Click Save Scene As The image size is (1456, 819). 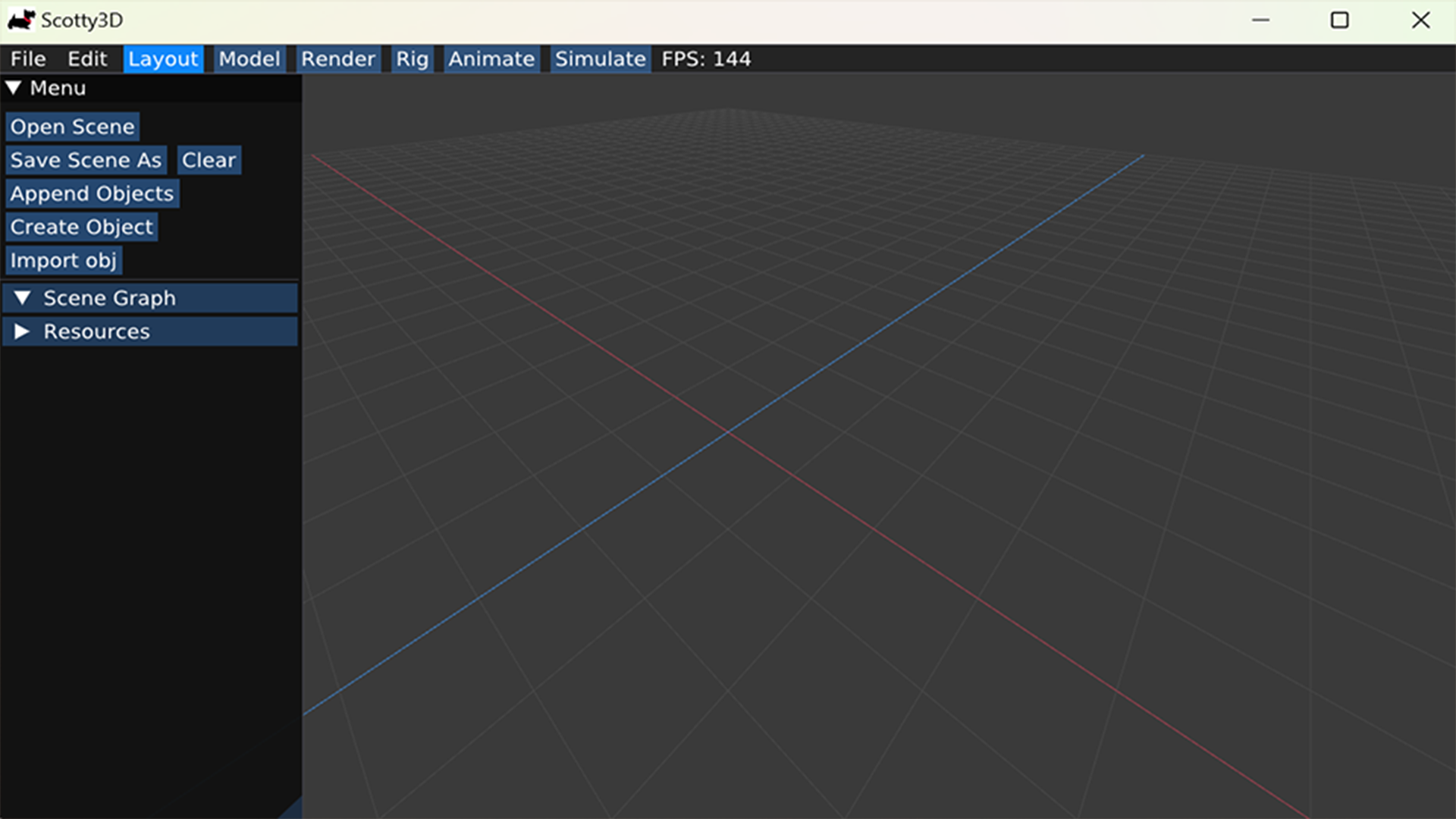[x=86, y=160]
